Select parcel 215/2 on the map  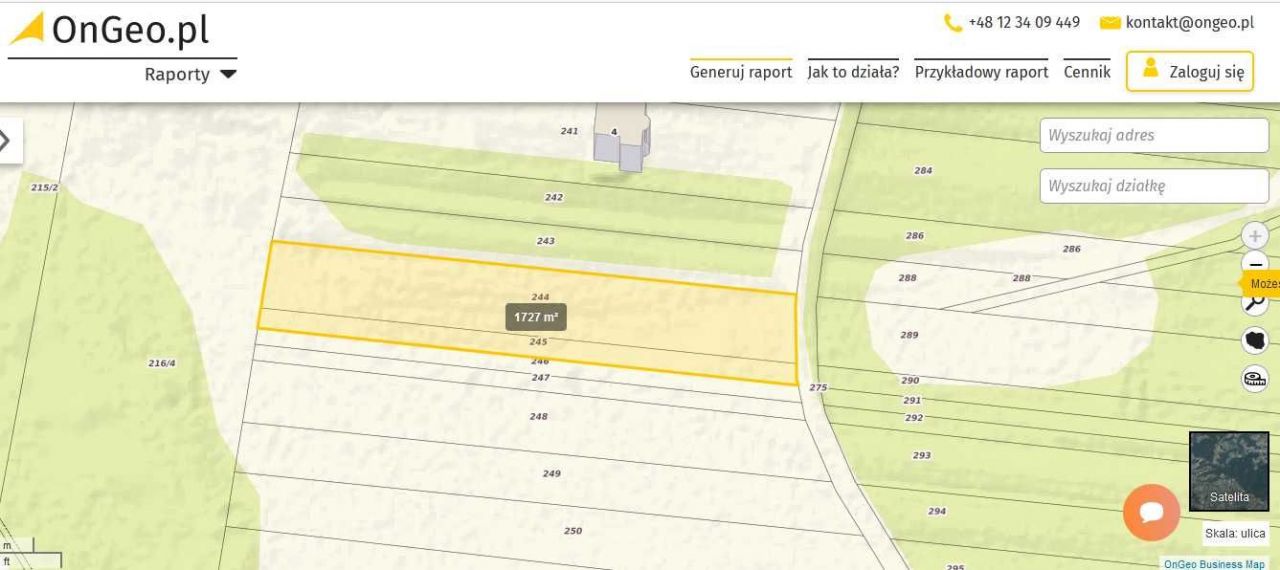[x=45, y=187]
